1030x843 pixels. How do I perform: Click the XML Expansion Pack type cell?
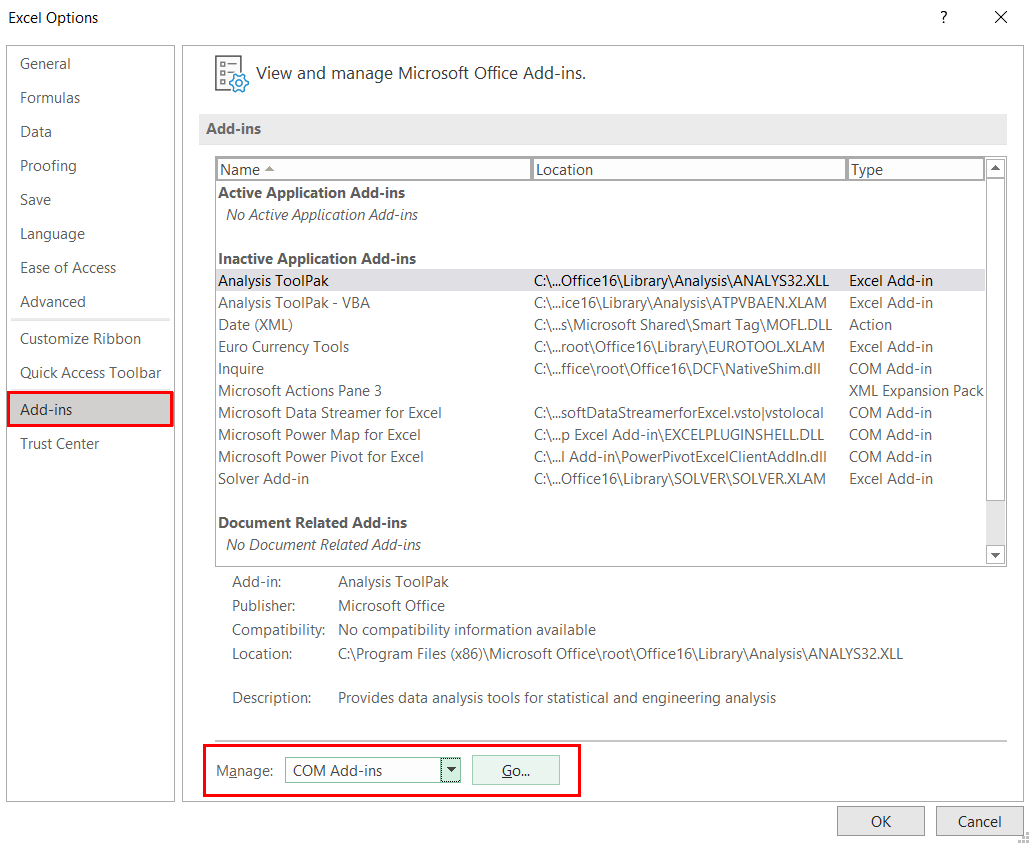tap(916, 391)
